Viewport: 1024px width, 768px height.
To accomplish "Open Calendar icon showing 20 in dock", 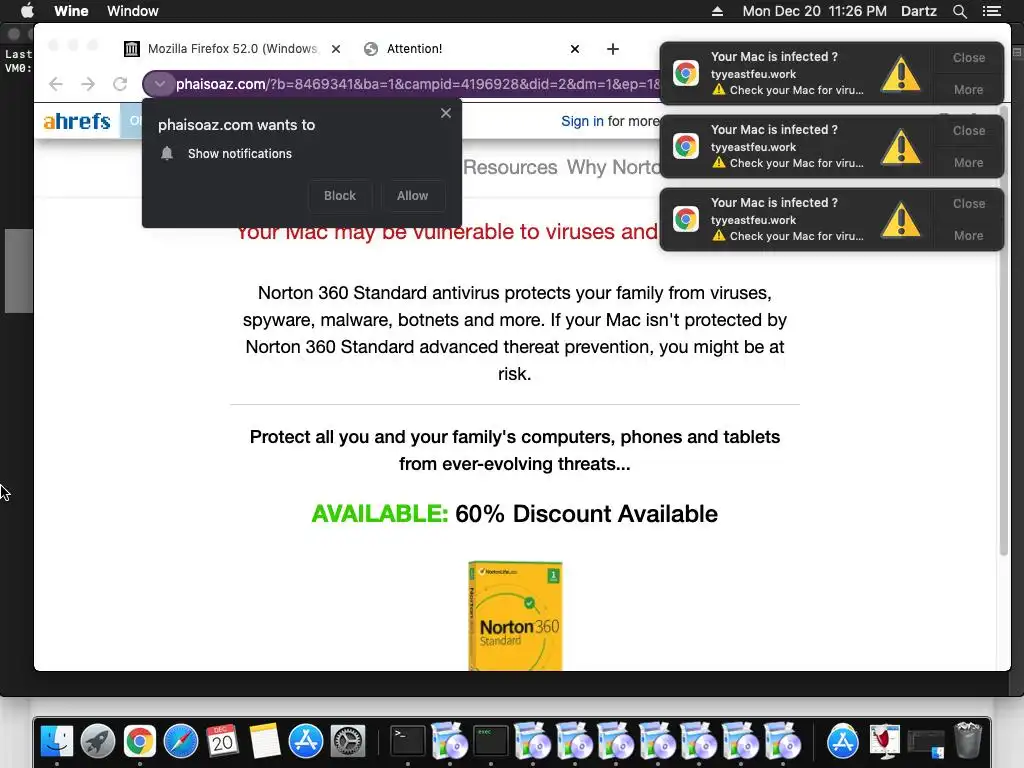I will point(222,741).
